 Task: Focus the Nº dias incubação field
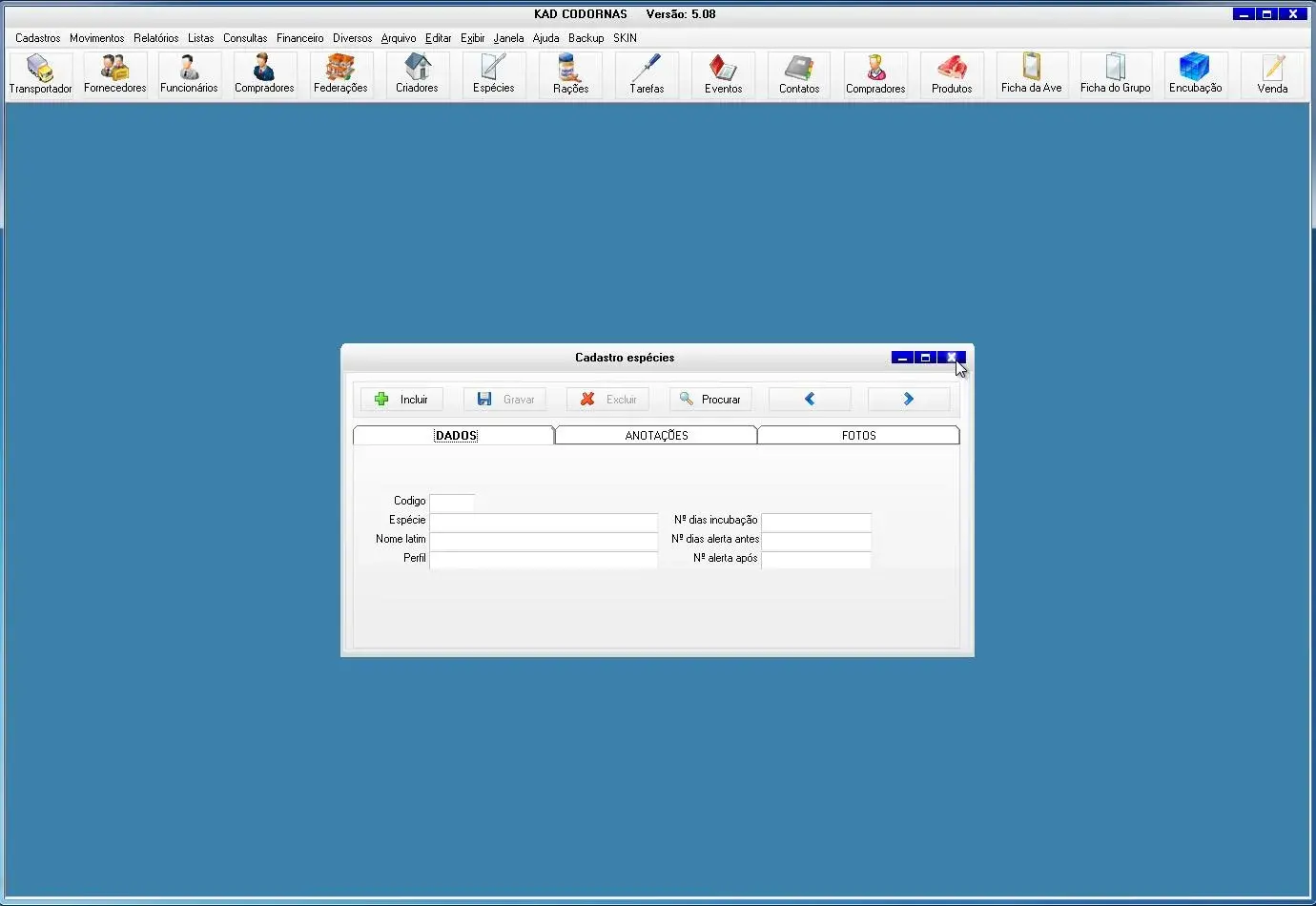click(816, 522)
